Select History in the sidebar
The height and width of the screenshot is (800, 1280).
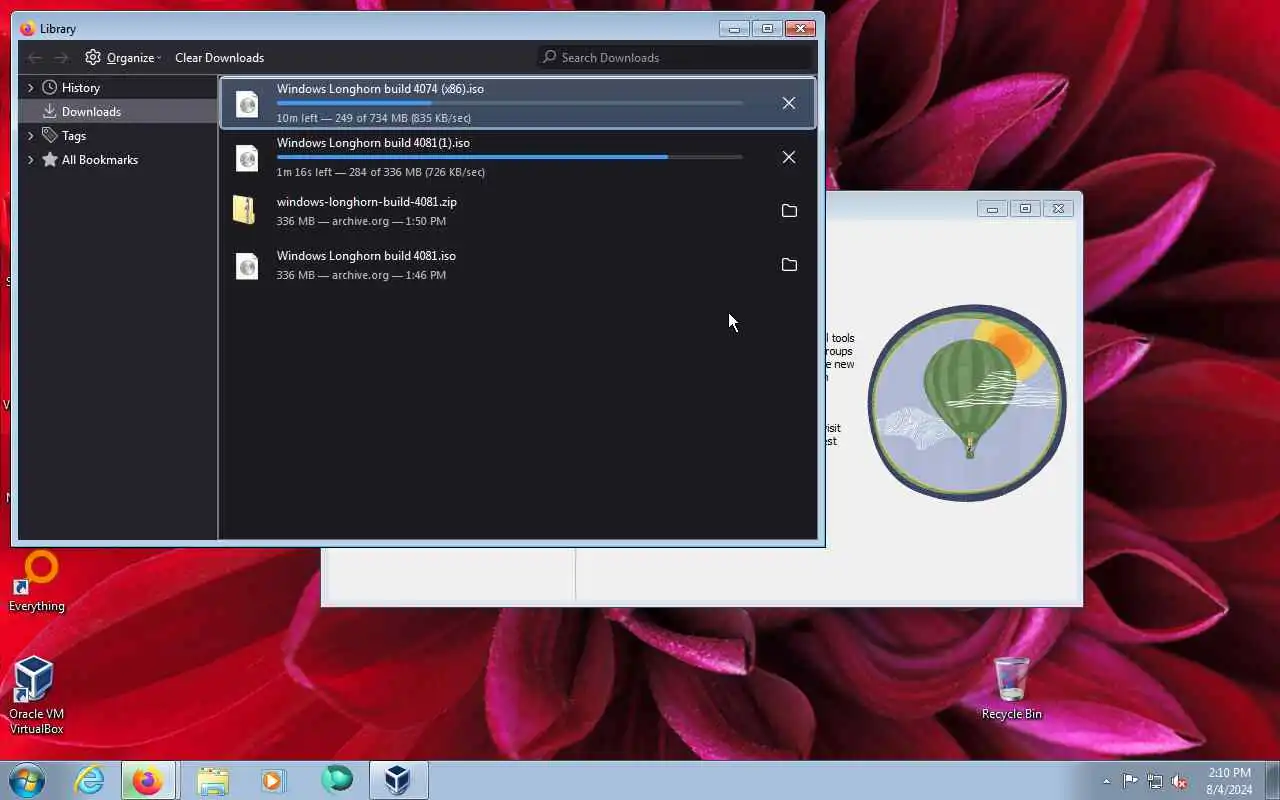[118, 87]
